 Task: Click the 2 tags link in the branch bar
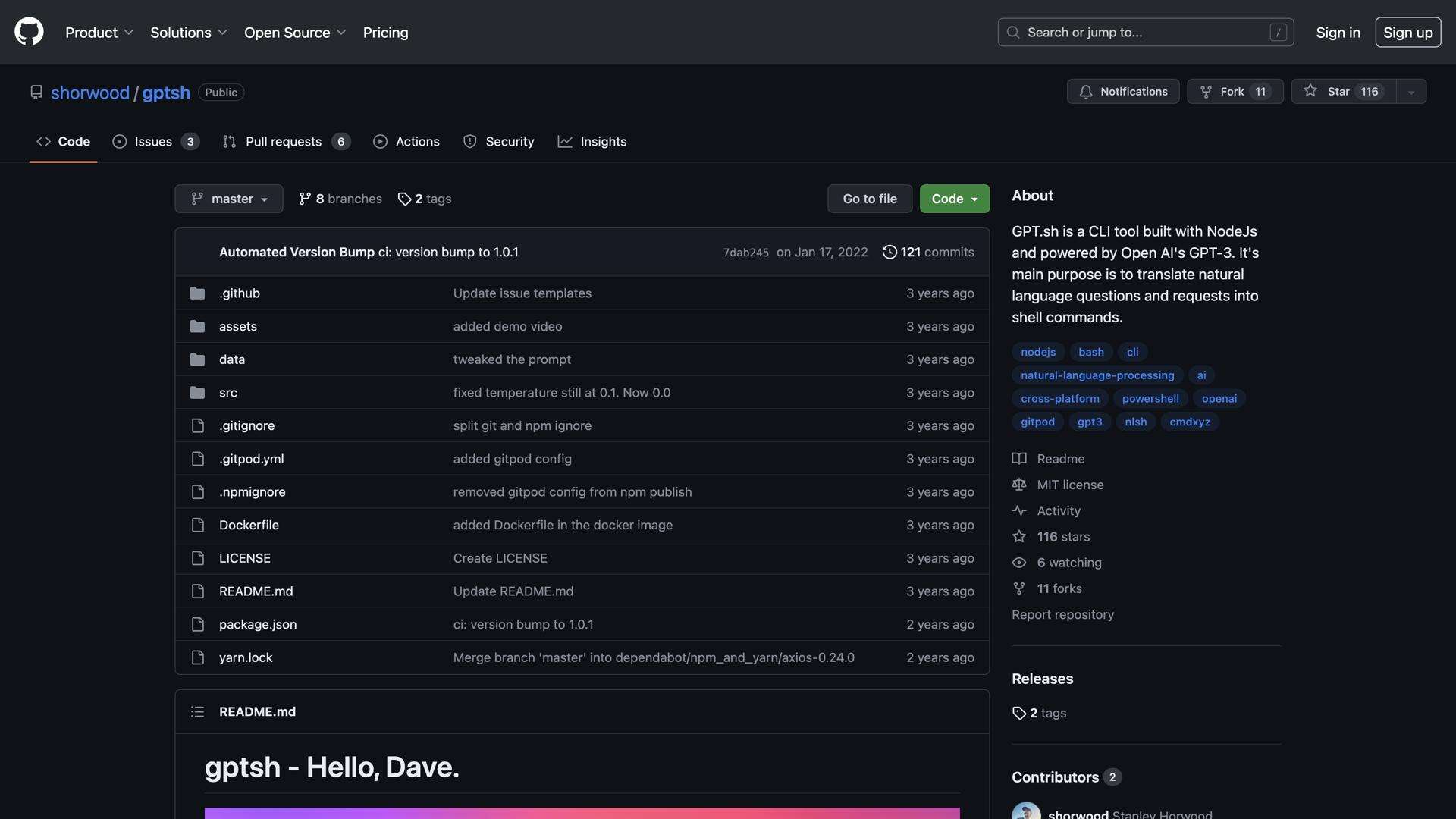tap(425, 199)
